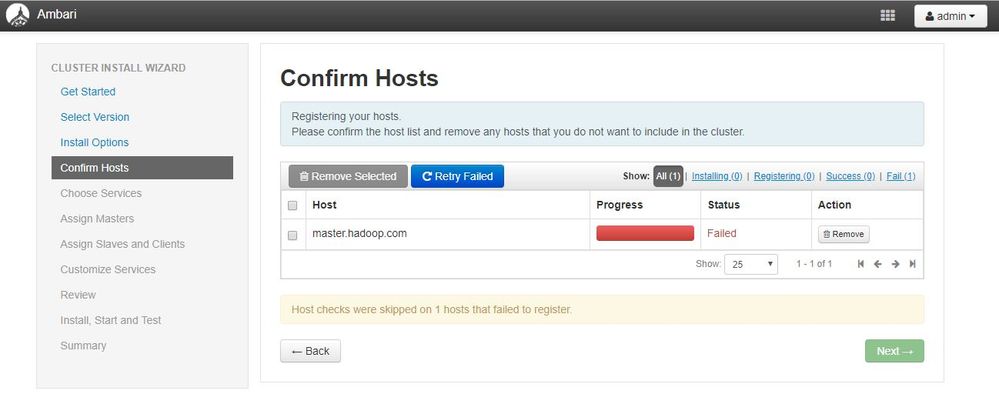Image resolution: width=999 pixels, height=404 pixels.
Task: Click the red Failed status link
Action: (722, 234)
